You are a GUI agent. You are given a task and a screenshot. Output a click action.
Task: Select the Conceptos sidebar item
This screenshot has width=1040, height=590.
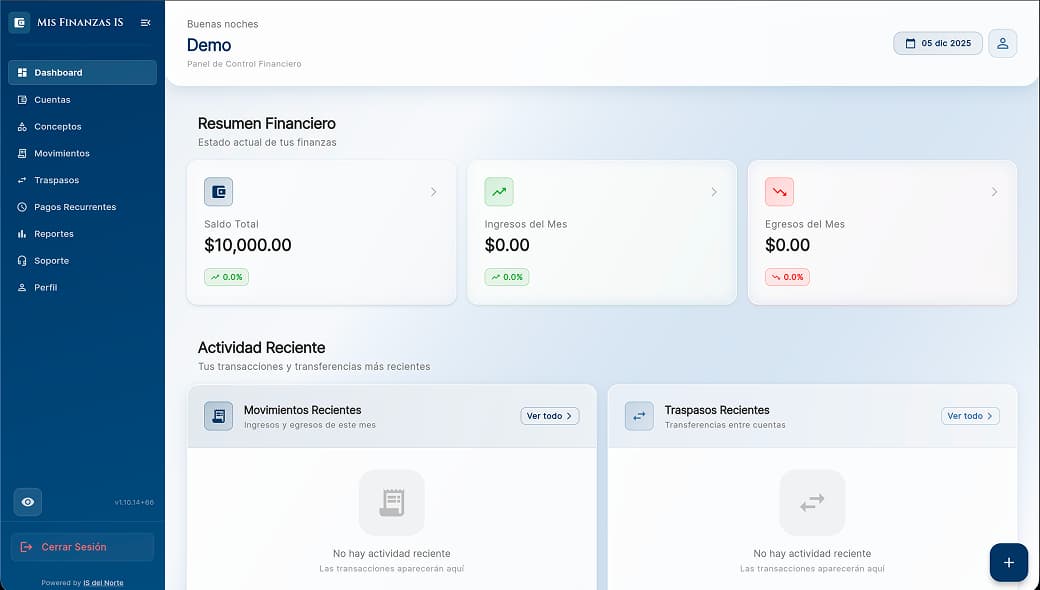click(x=55, y=126)
